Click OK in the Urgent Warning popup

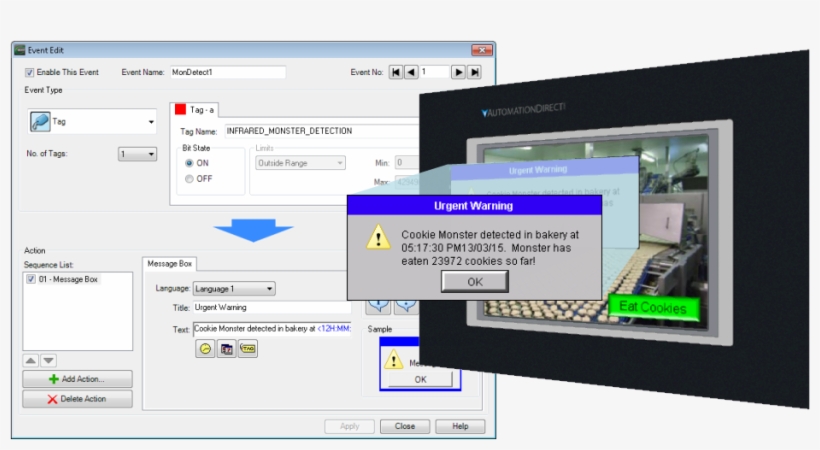pyautogui.click(x=475, y=282)
